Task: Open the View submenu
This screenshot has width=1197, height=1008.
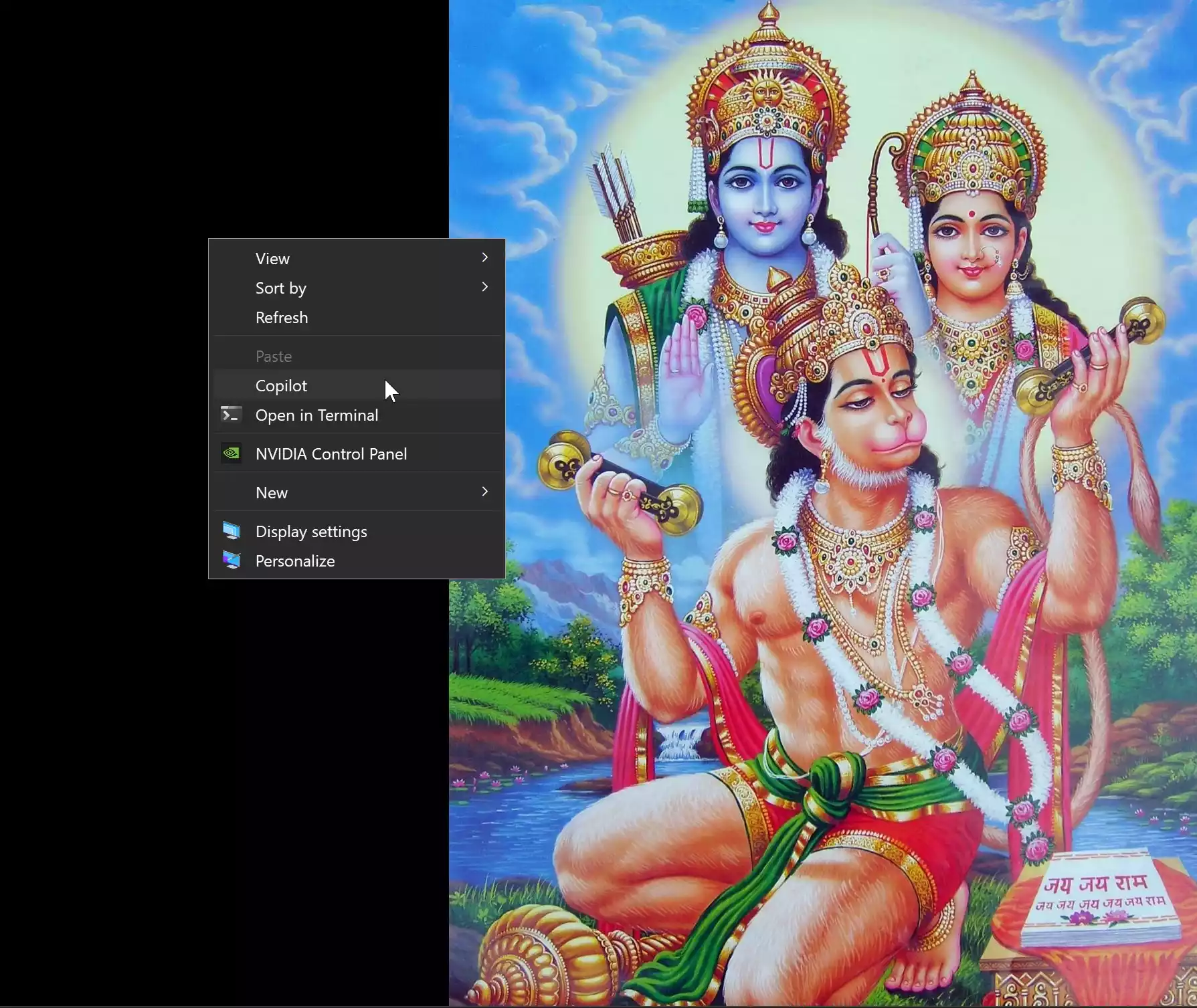Action: tap(357, 259)
